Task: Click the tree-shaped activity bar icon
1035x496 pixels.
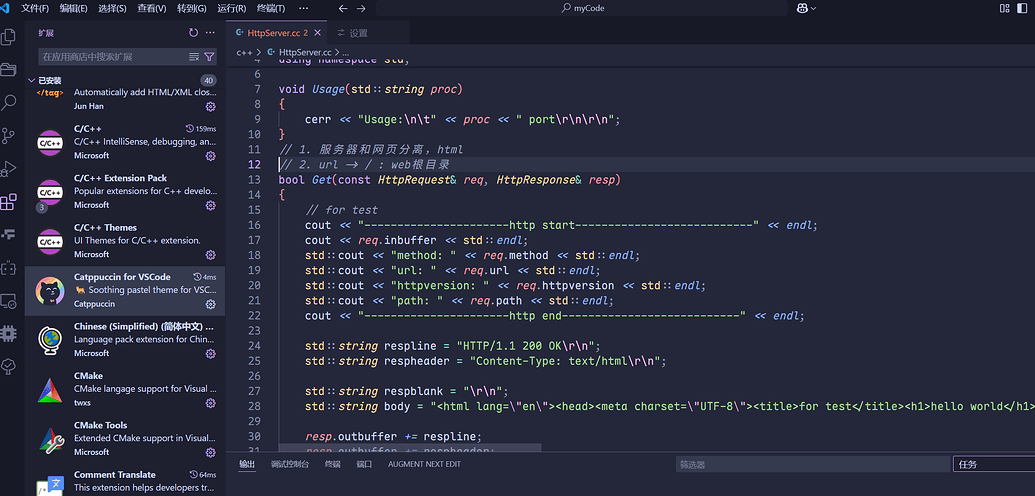Action: pos(9,366)
